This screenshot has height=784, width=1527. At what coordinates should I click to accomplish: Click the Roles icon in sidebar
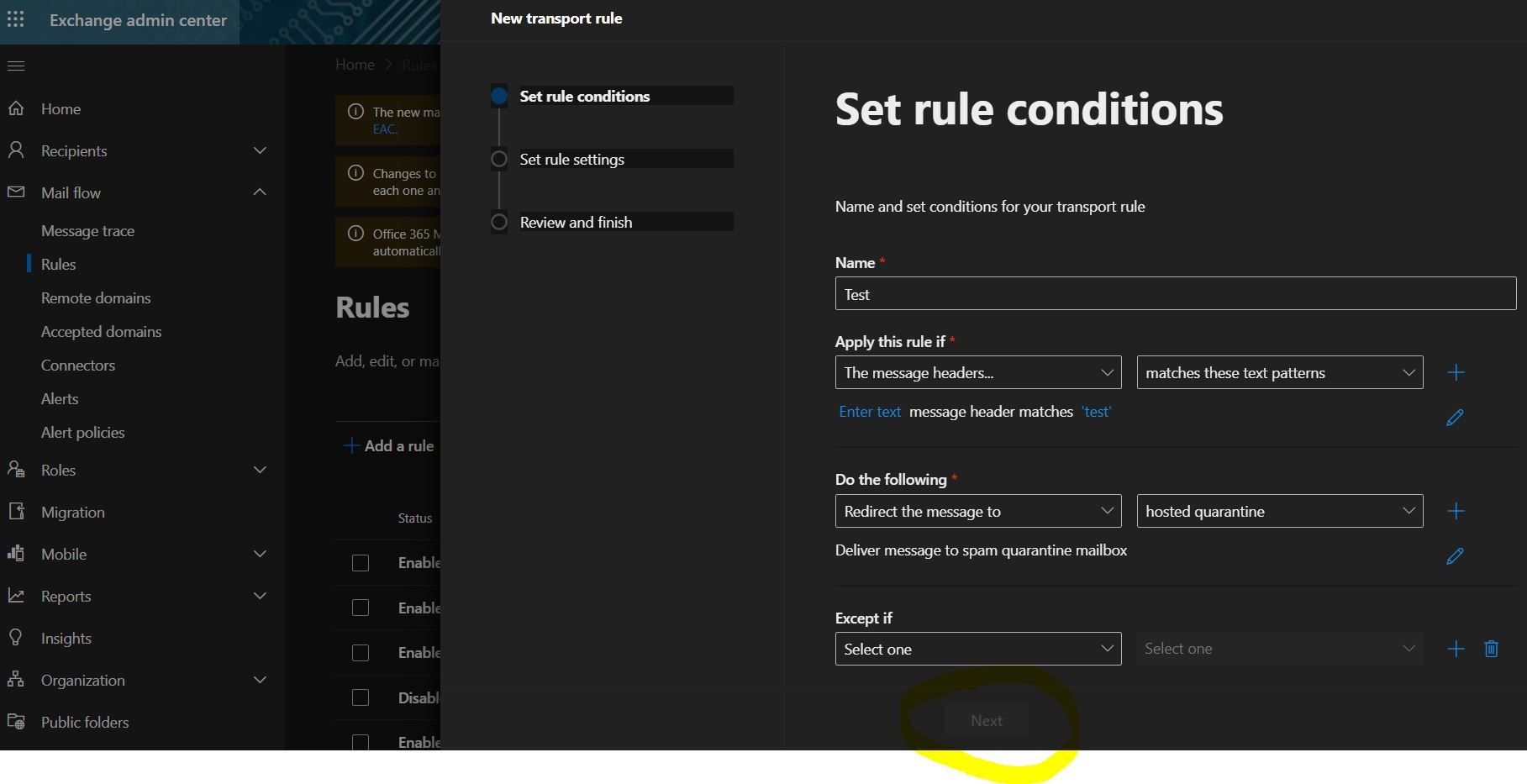coord(16,470)
